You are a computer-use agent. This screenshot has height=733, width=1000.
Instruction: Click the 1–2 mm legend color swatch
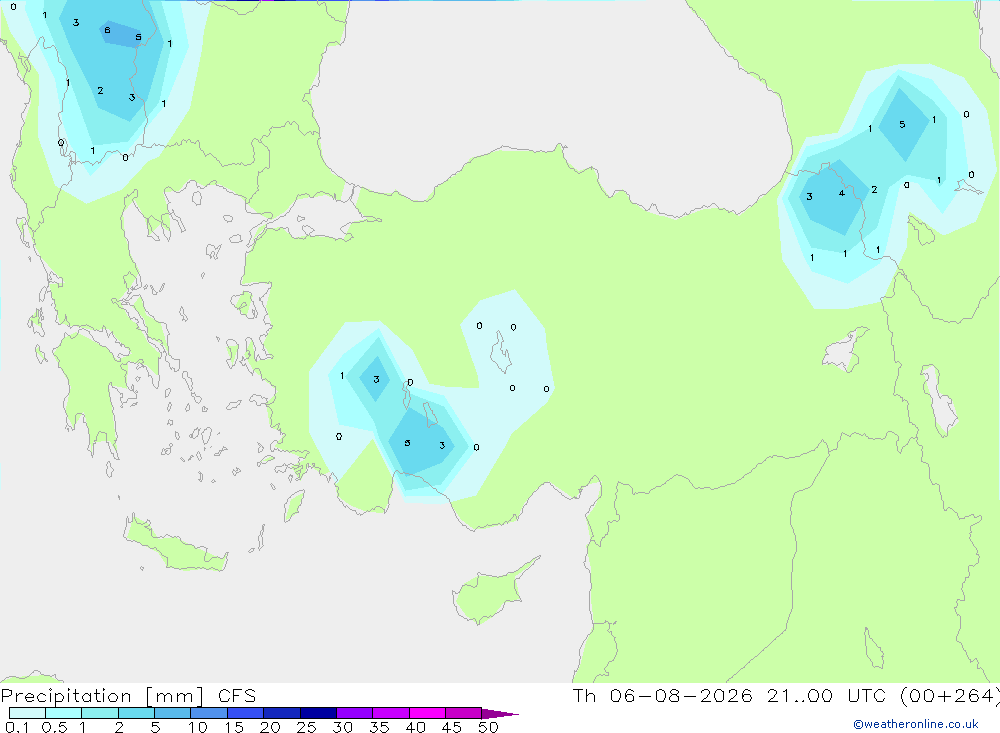pos(100,713)
